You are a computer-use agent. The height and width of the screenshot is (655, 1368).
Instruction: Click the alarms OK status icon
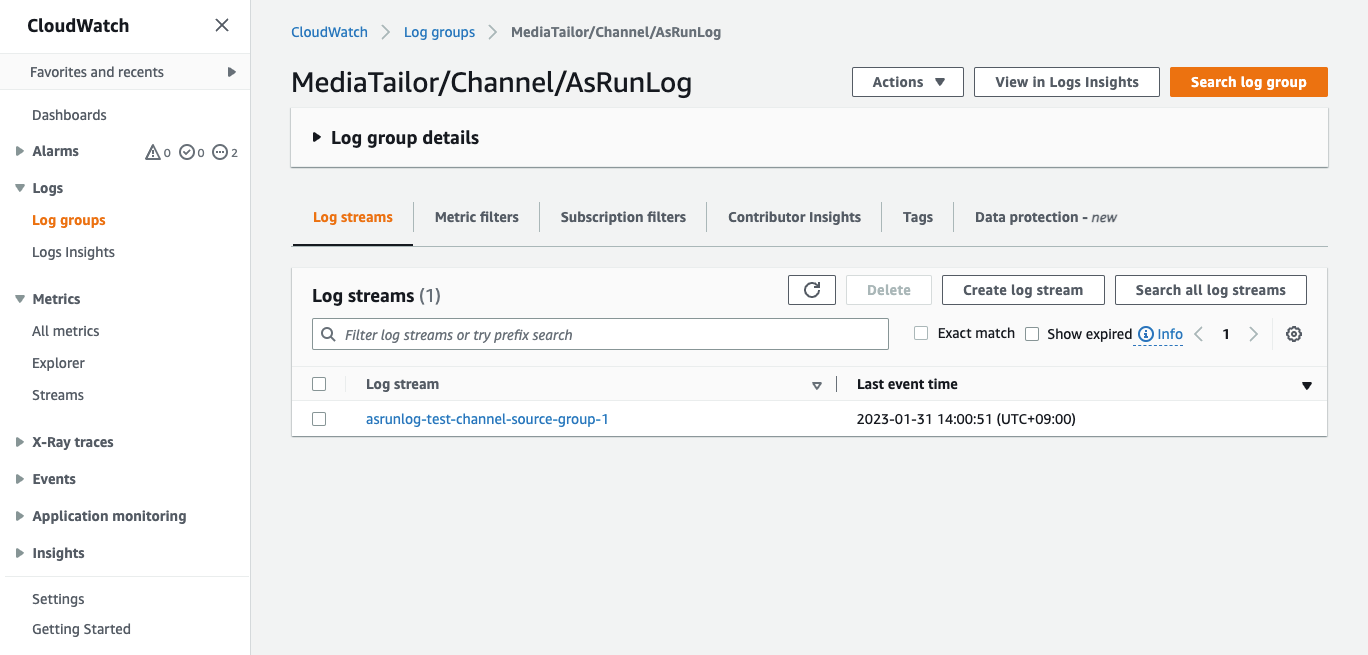click(x=186, y=152)
